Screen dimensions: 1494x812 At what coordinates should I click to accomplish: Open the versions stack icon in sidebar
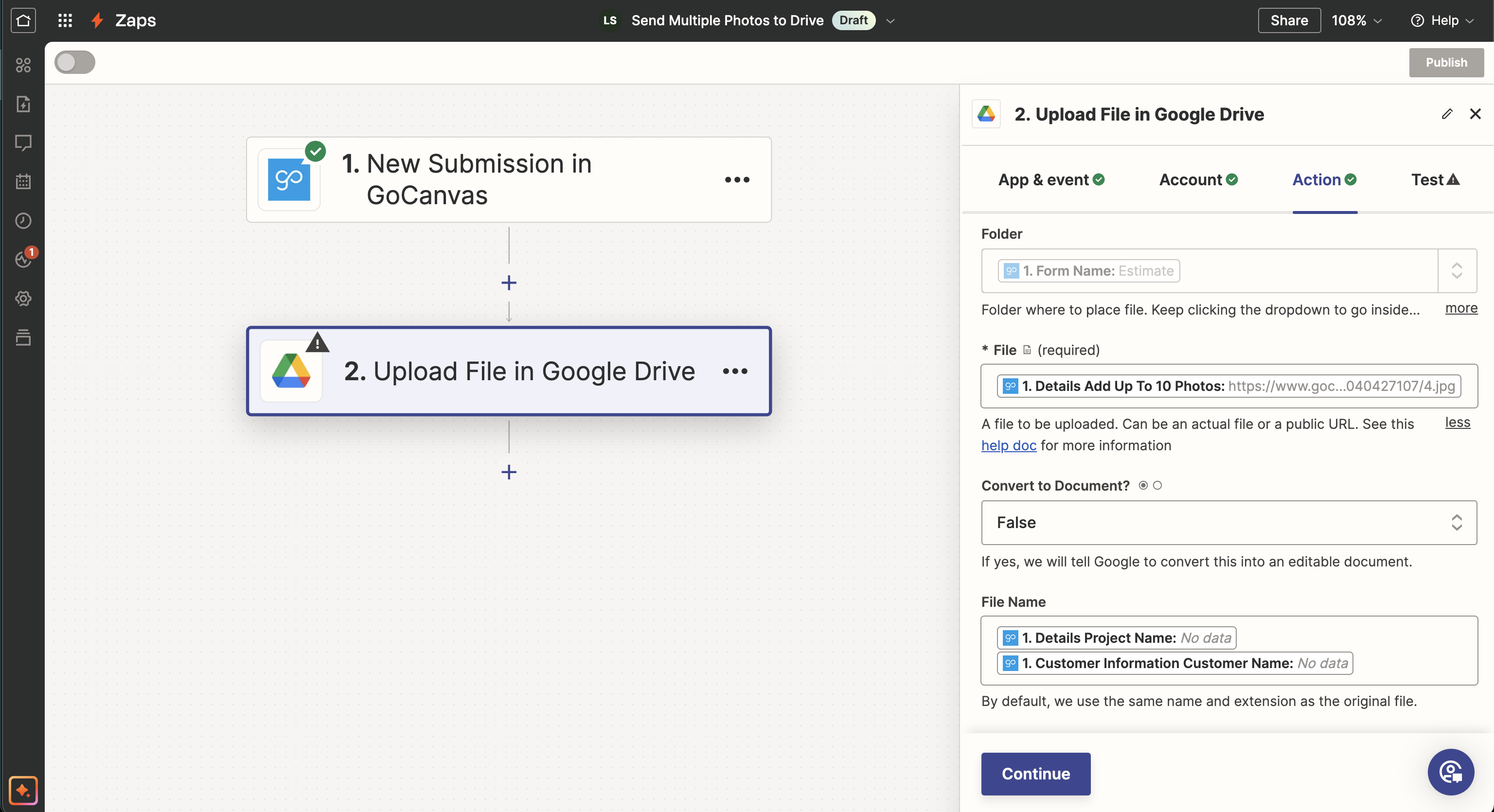coord(23,337)
